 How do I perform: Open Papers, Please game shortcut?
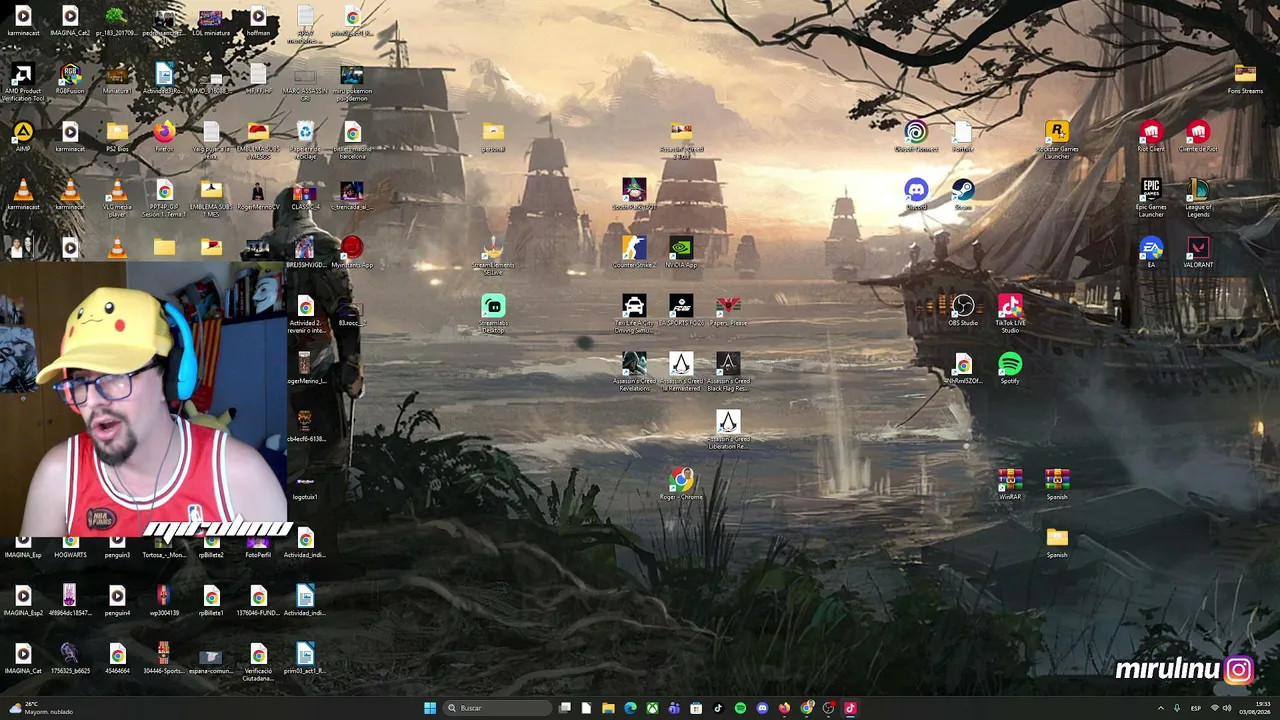(x=728, y=311)
